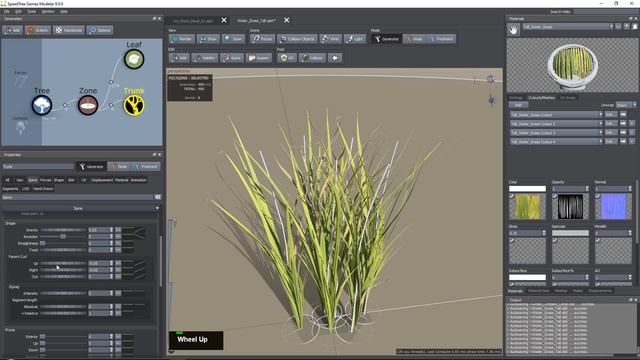This screenshot has width=640, height=360.
Task: Switch toolbar mode to Freehand
Action: (441, 39)
